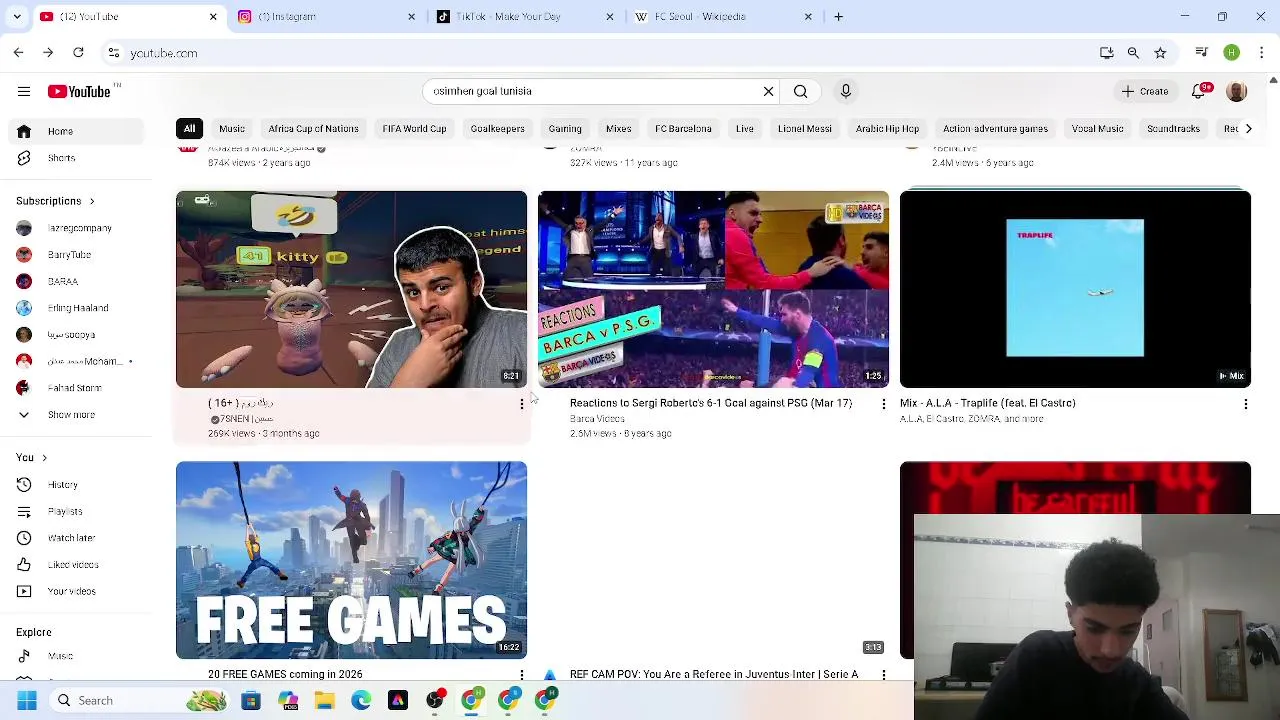The height and width of the screenshot is (720, 1280).
Task: Select the Africa Cup of Nations chip
Action: [x=313, y=129]
